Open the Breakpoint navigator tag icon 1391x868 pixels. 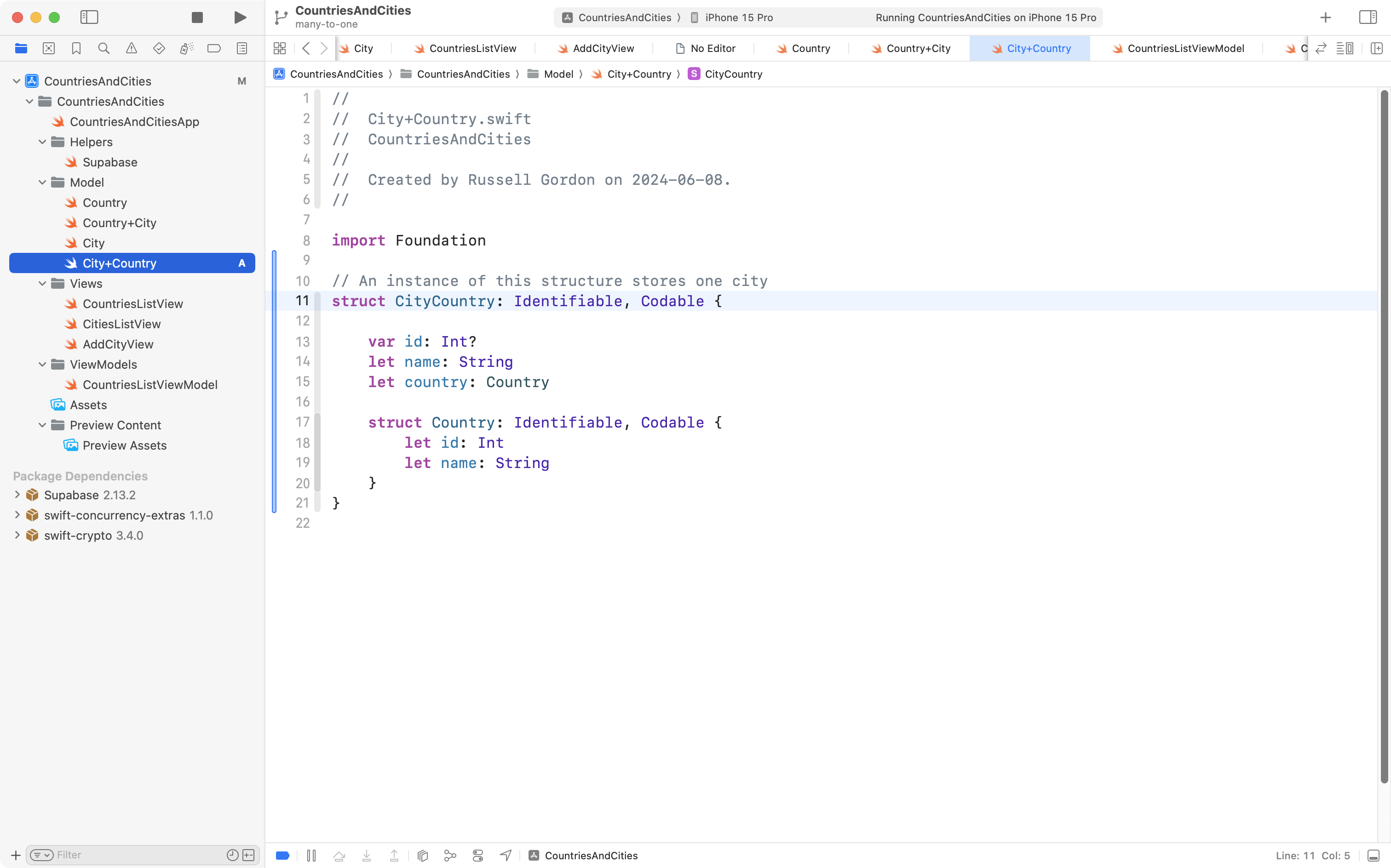point(214,48)
